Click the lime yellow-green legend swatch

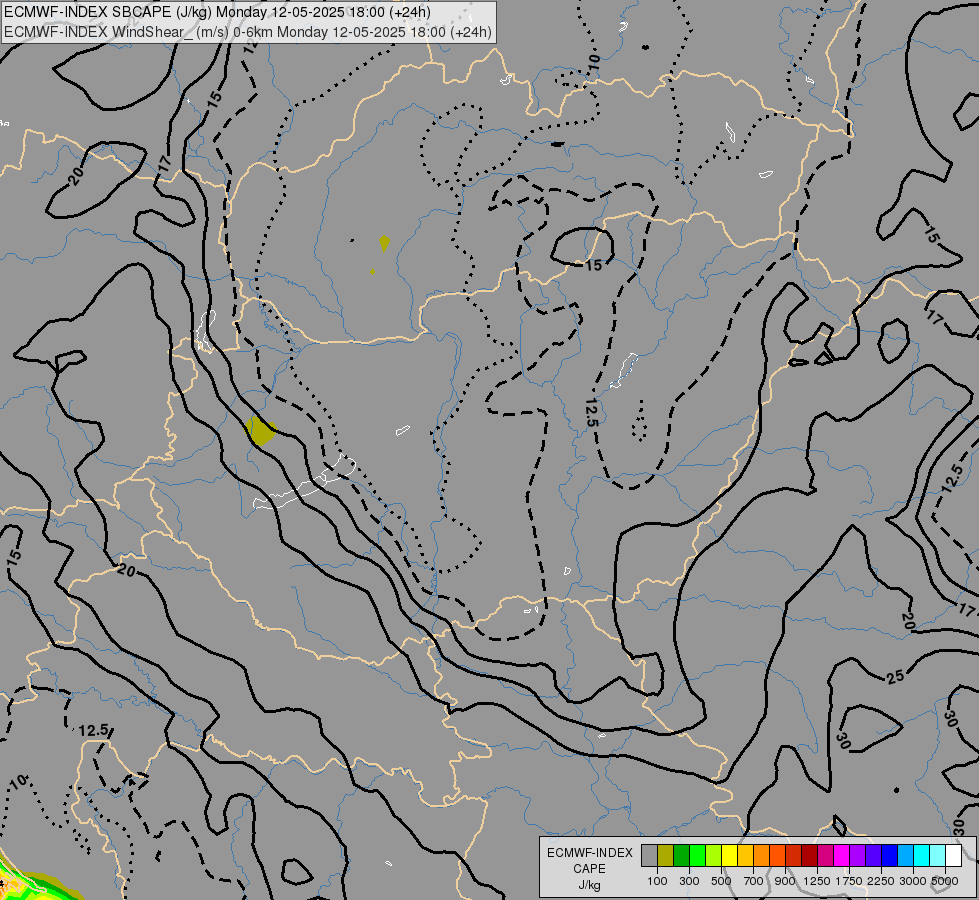tap(713, 856)
